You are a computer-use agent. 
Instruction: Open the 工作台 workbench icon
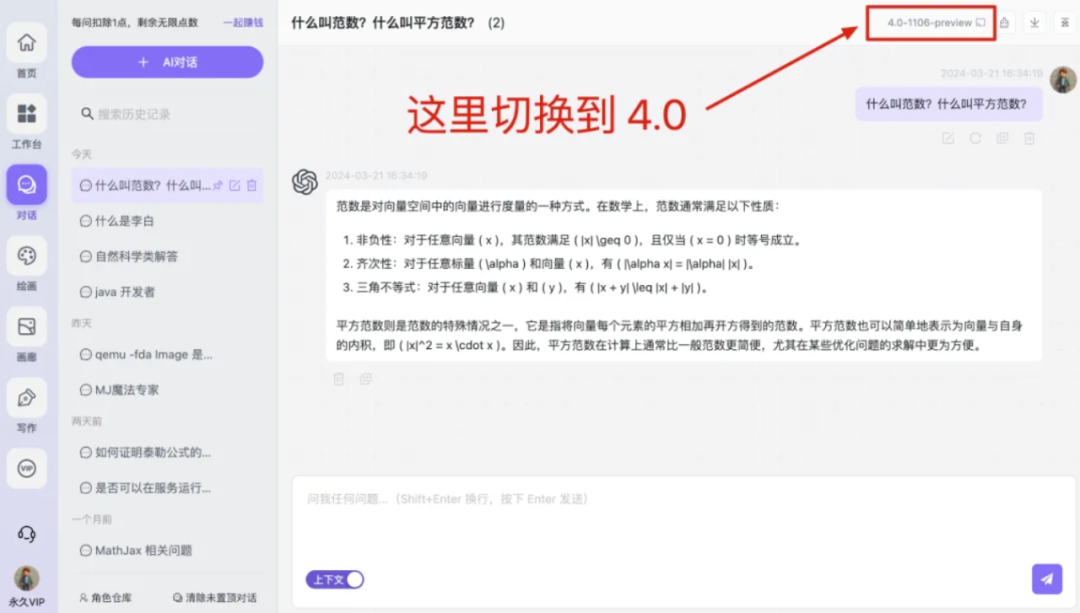click(x=27, y=114)
